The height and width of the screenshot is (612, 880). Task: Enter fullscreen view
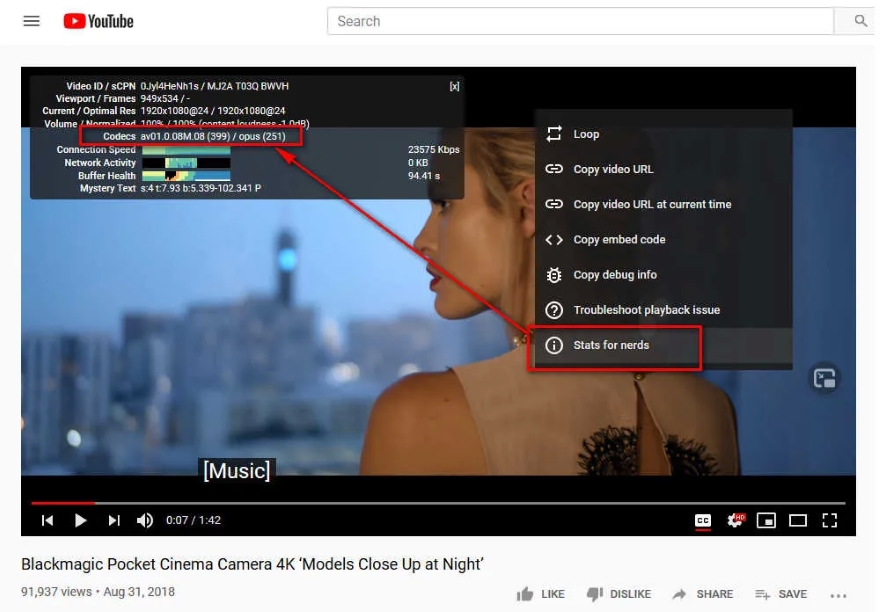tap(831, 520)
